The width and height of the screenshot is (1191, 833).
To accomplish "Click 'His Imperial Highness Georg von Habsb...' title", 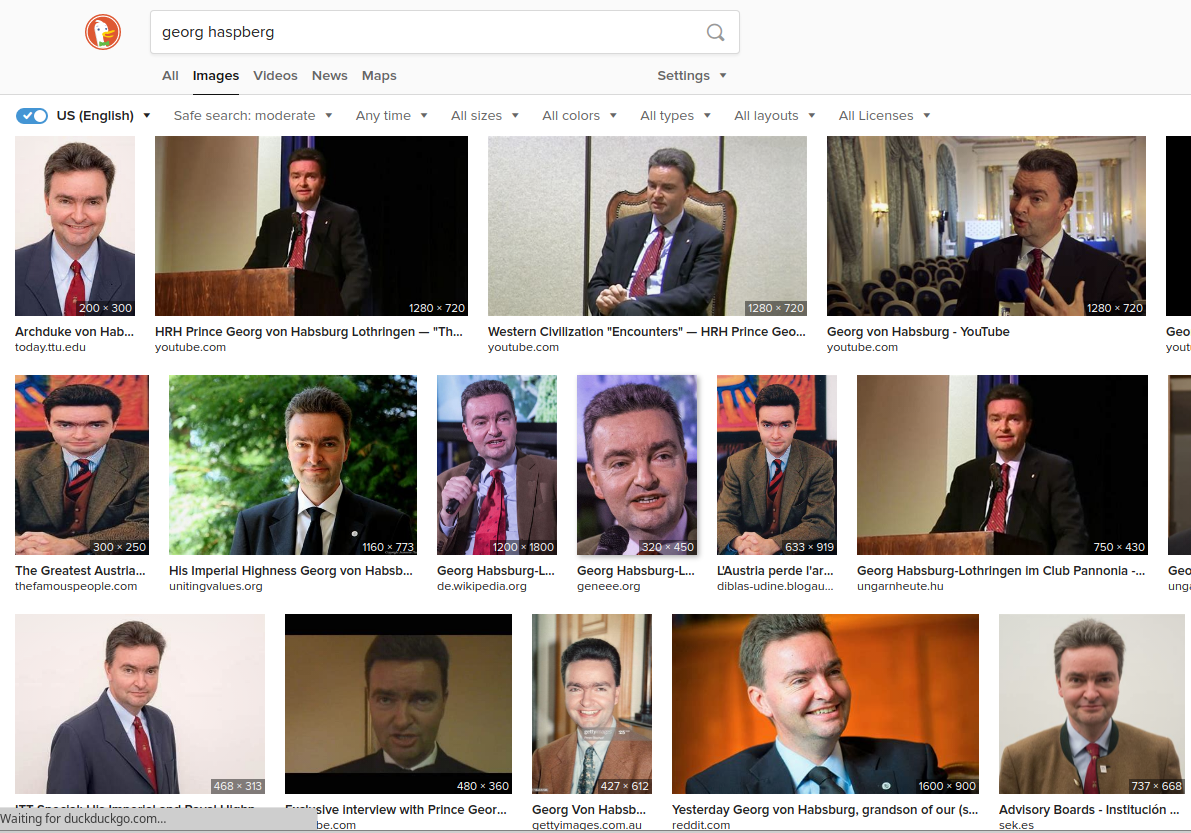I will click(291, 571).
